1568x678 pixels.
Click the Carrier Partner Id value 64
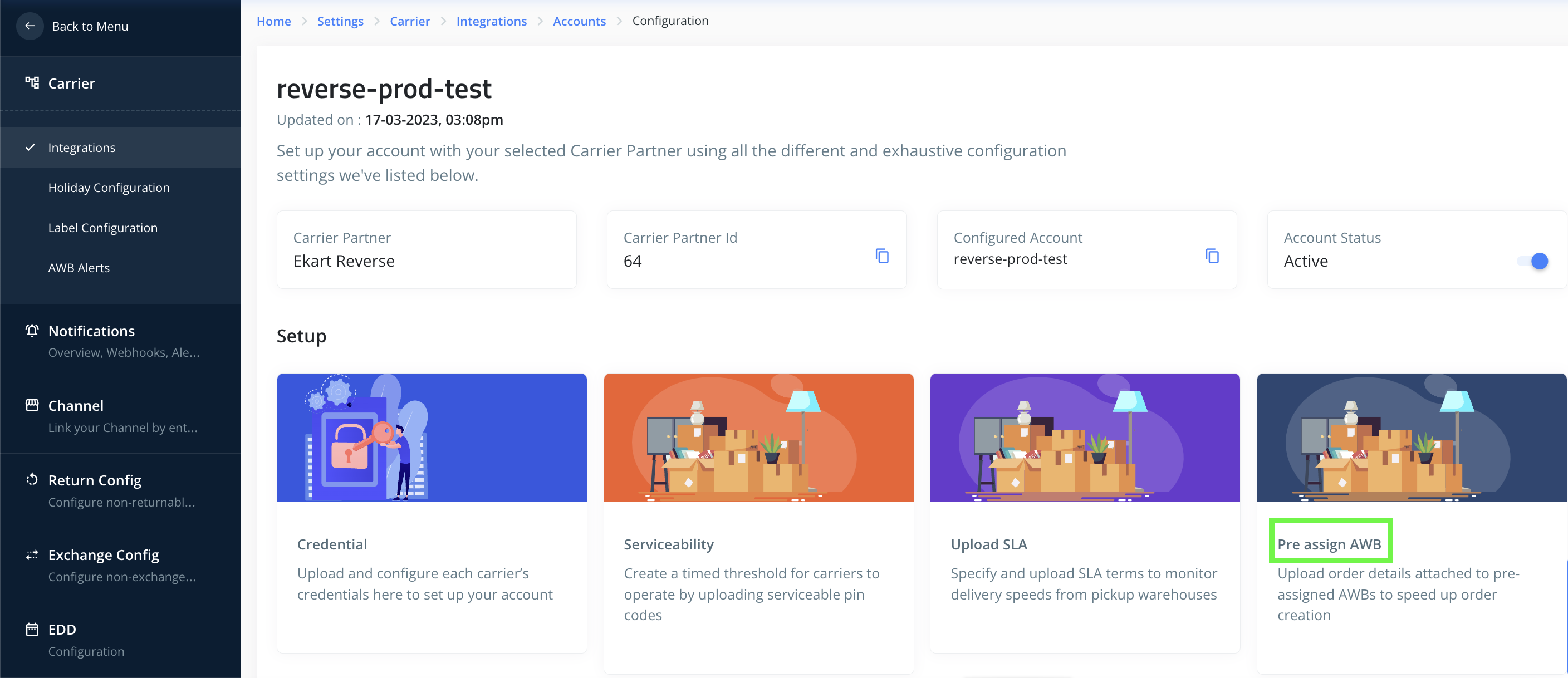633,261
